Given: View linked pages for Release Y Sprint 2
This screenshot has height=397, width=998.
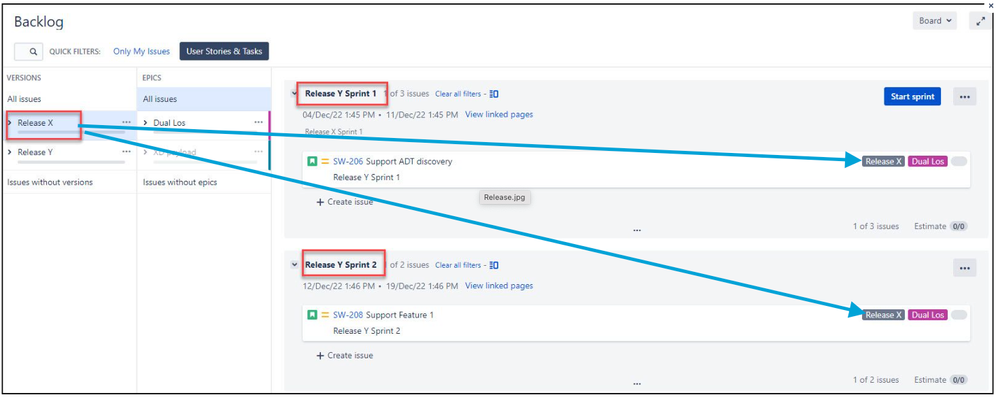Looking at the screenshot, I should click(x=499, y=286).
